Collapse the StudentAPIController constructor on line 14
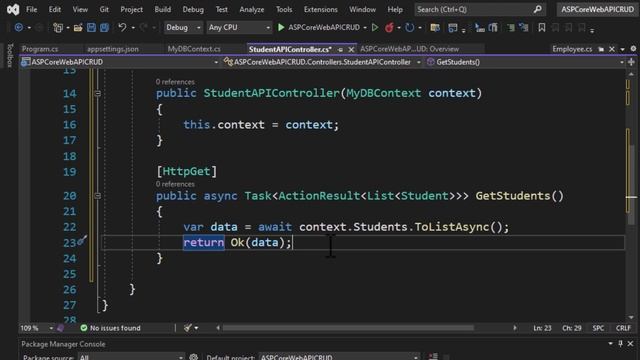This screenshot has height=360, width=640. 98,93
